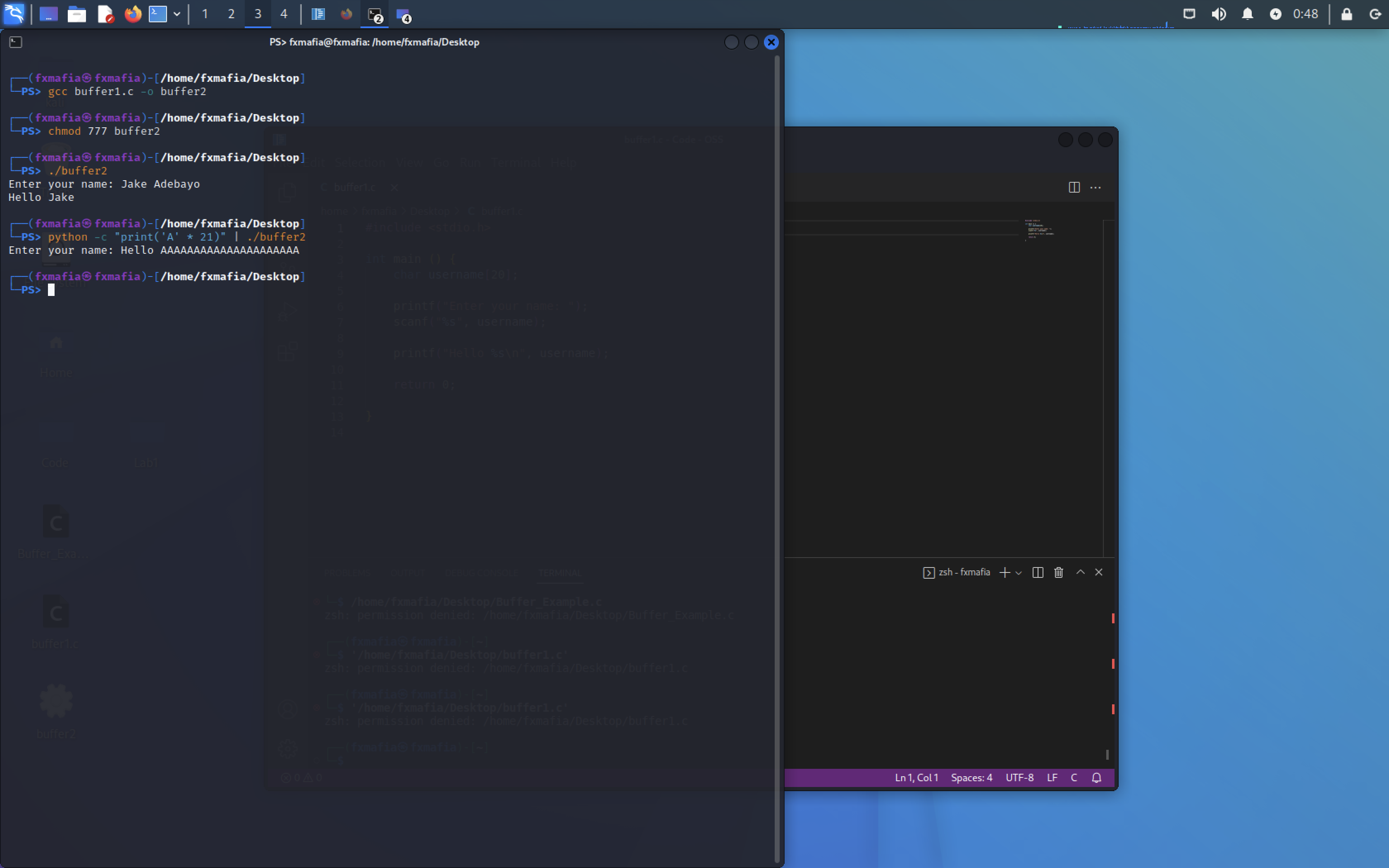Open the Kali applications menu
This screenshot has height=868, width=1389.
click(x=14, y=14)
